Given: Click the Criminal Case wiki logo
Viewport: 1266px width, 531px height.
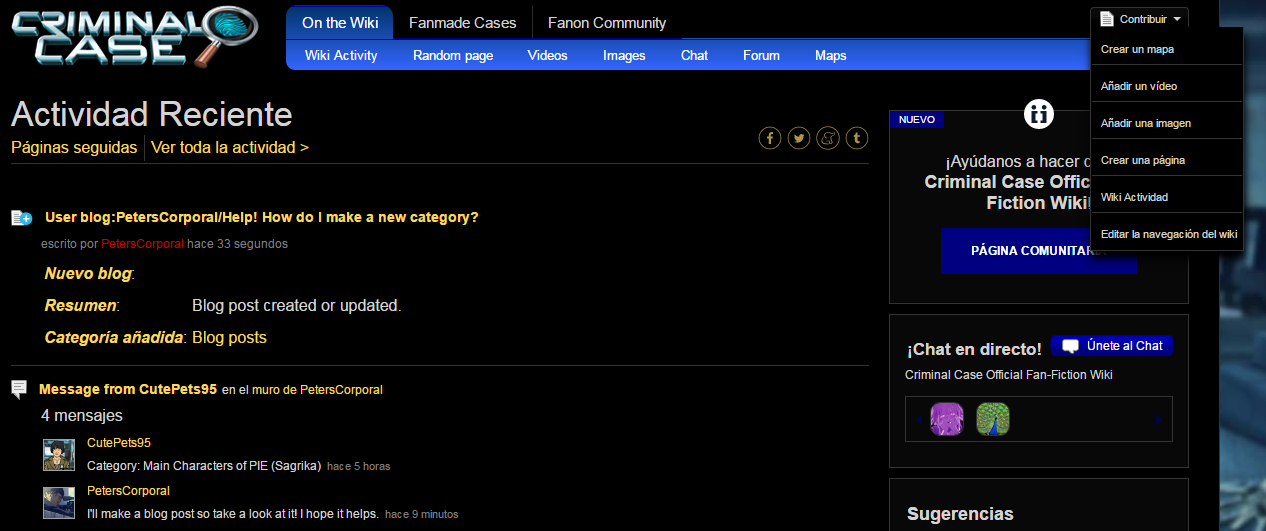Looking at the screenshot, I should 133,36.
